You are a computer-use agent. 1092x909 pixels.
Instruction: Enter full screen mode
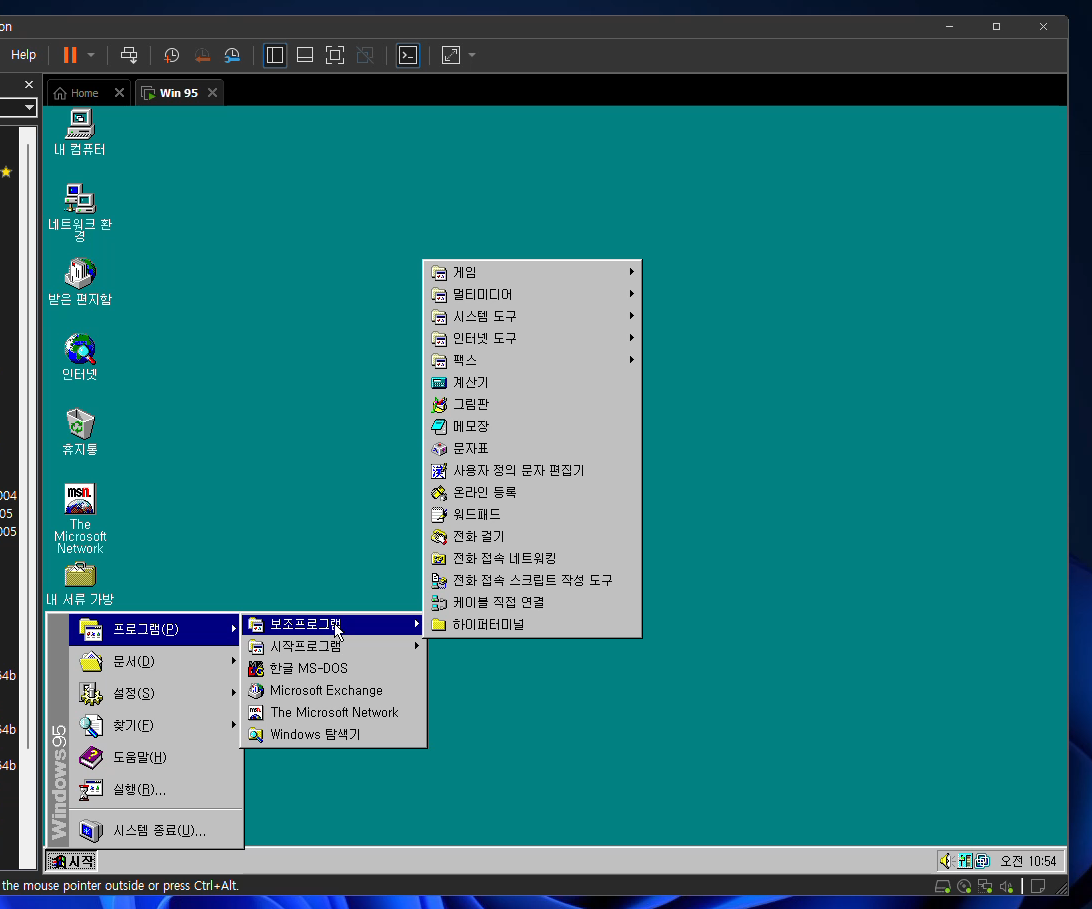(x=335, y=55)
